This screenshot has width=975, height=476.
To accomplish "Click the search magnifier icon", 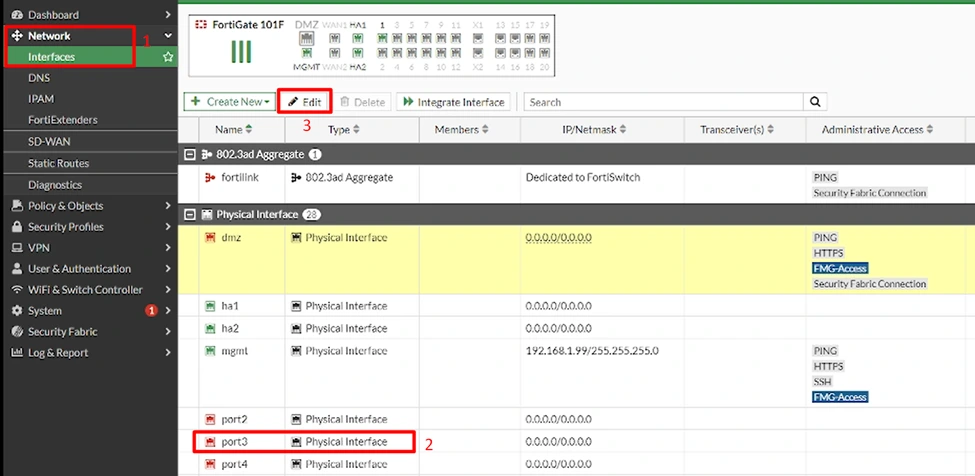I will click(815, 102).
